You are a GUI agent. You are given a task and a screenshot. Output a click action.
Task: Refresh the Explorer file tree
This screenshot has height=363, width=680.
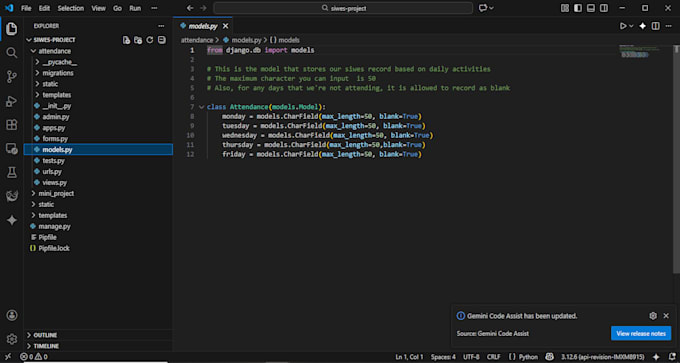[x=150, y=40]
